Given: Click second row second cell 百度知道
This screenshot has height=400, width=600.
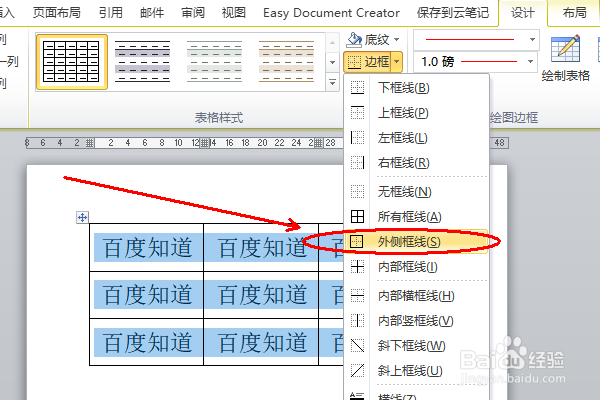Looking at the screenshot, I should [x=262, y=295].
